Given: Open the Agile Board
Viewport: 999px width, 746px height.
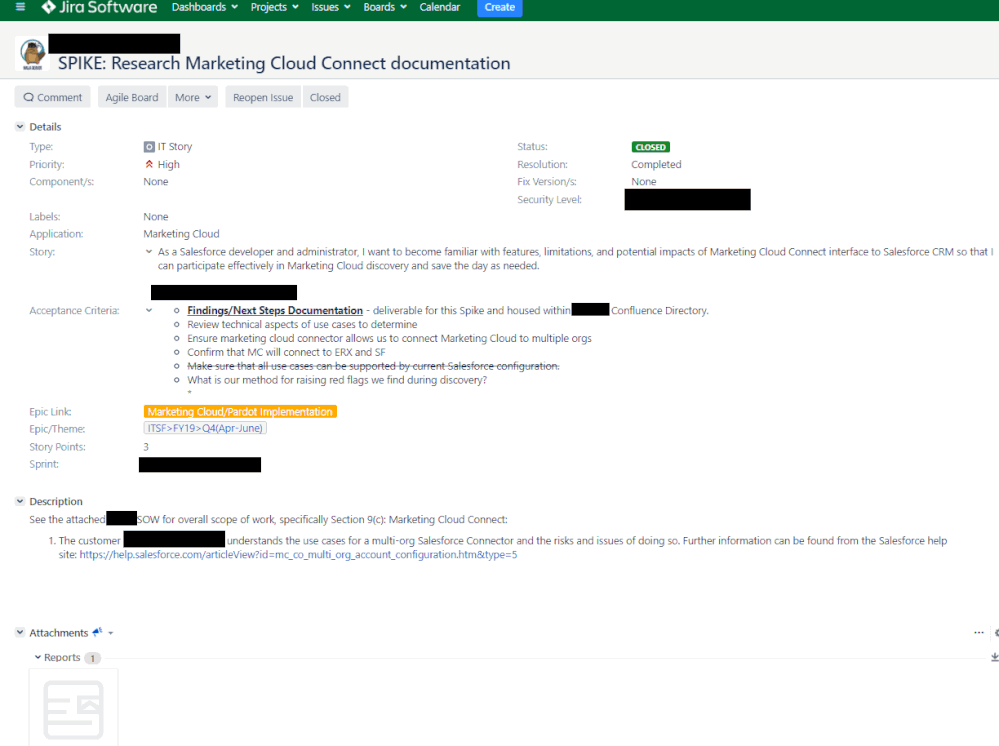Looking at the screenshot, I should 132,97.
